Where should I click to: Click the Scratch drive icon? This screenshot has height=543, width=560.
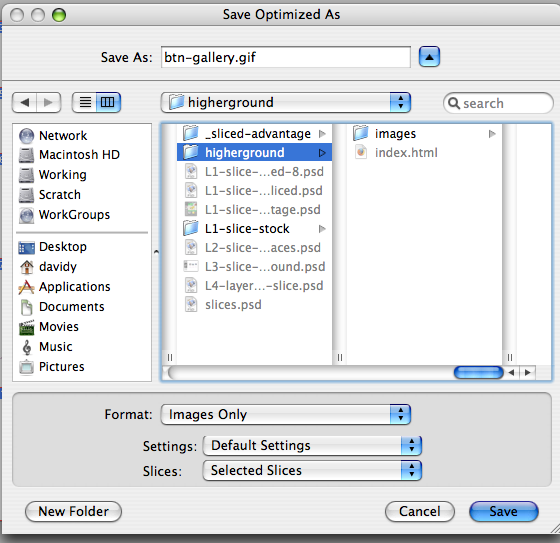[x=26, y=195]
